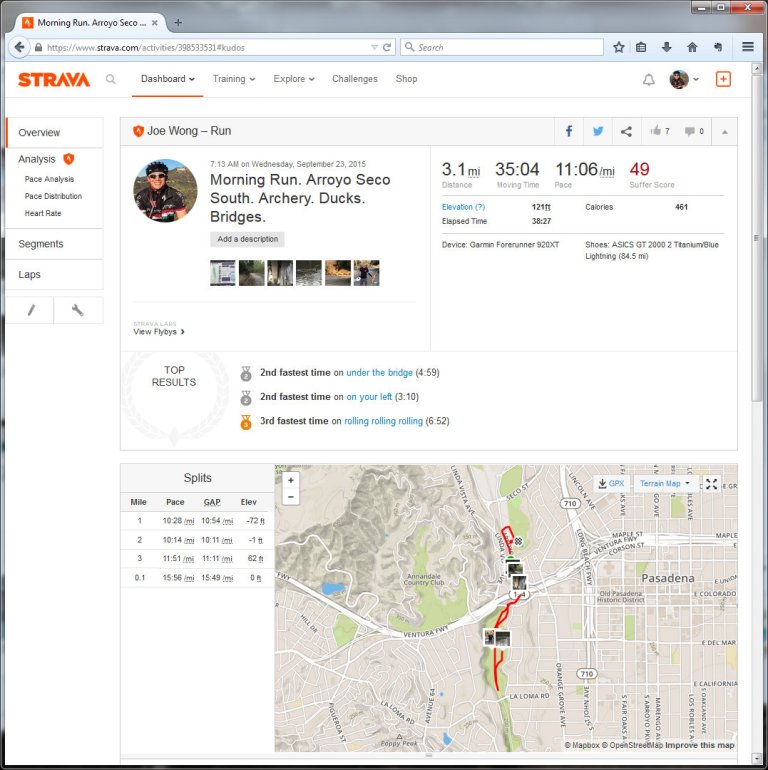Click the browser Search field

click(502, 47)
